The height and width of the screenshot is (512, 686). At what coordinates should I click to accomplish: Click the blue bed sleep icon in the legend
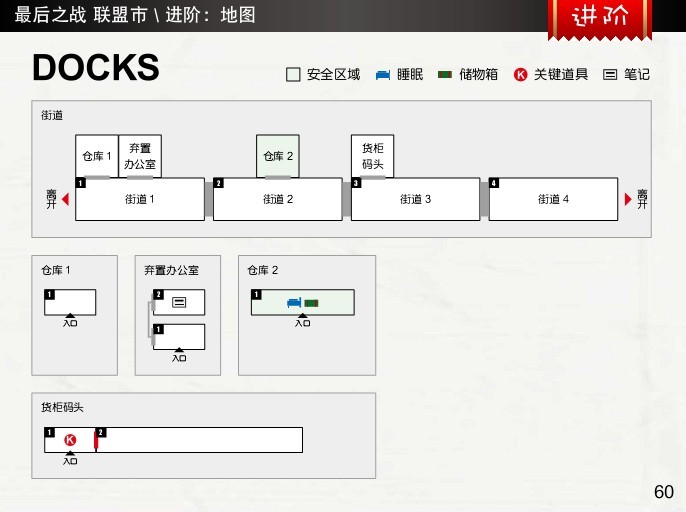383,75
